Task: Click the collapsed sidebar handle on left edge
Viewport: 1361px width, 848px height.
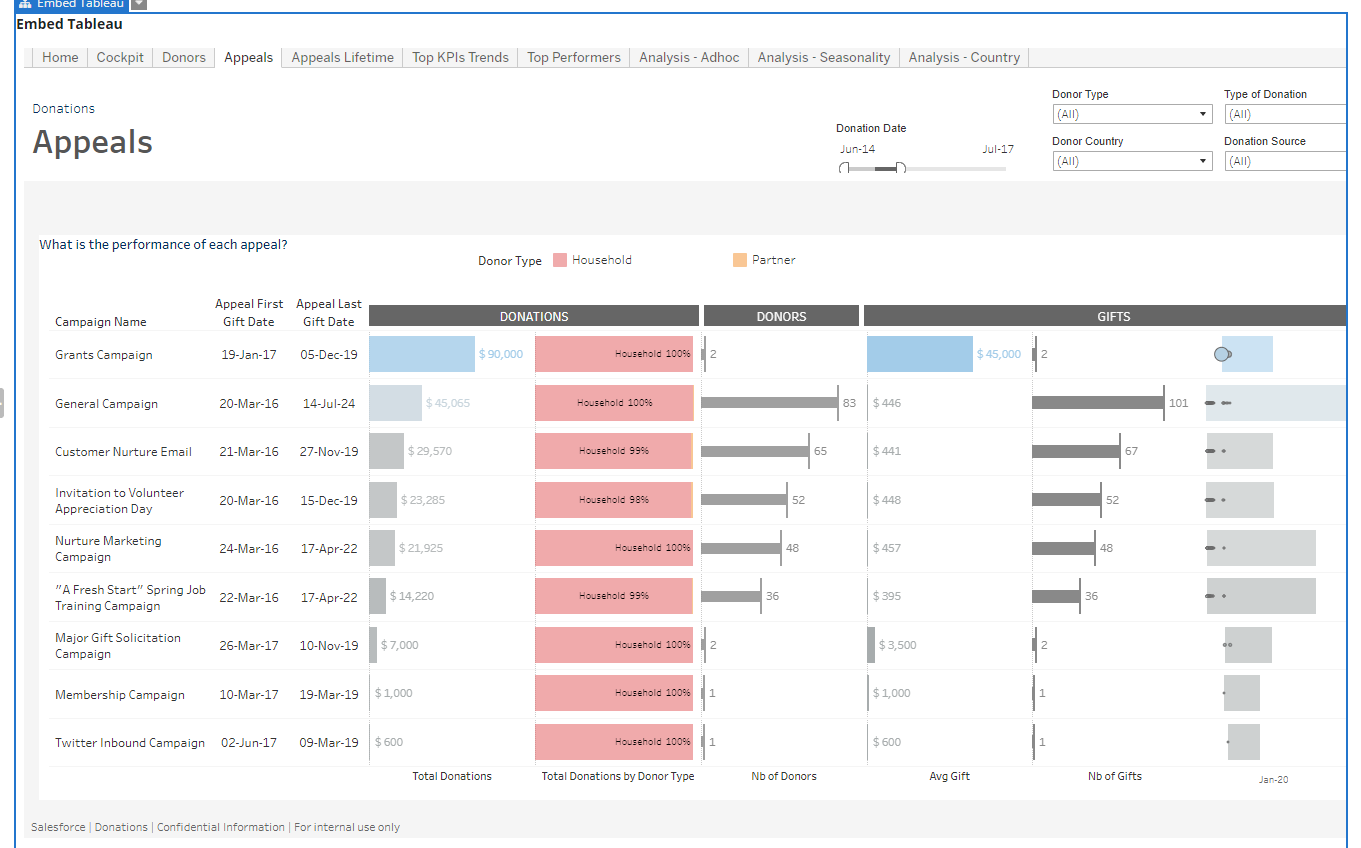Action: 3,403
